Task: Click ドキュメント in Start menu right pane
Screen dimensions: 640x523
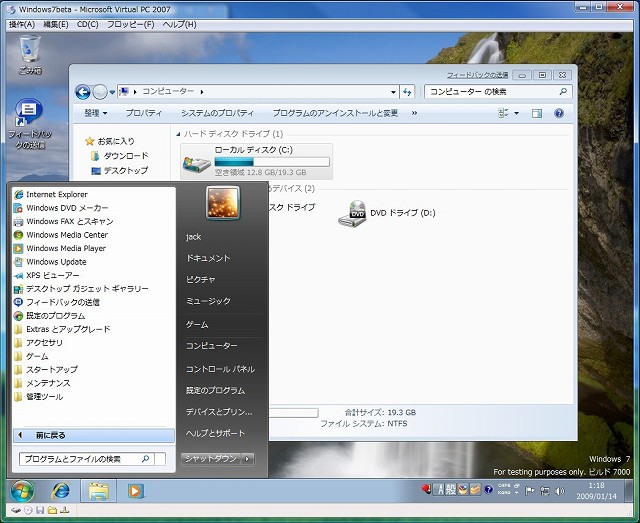Action: tap(208, 258)
